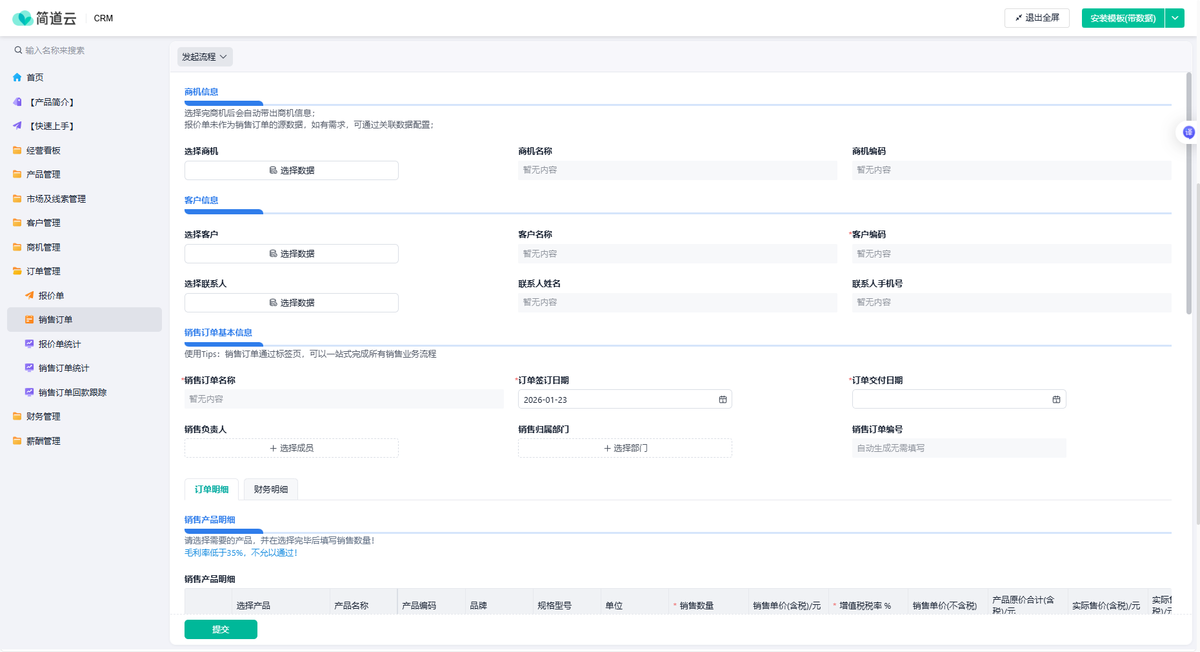Expand the 客户管理 folder
Screen dimensions: 1200x652
tap(43, 223)
